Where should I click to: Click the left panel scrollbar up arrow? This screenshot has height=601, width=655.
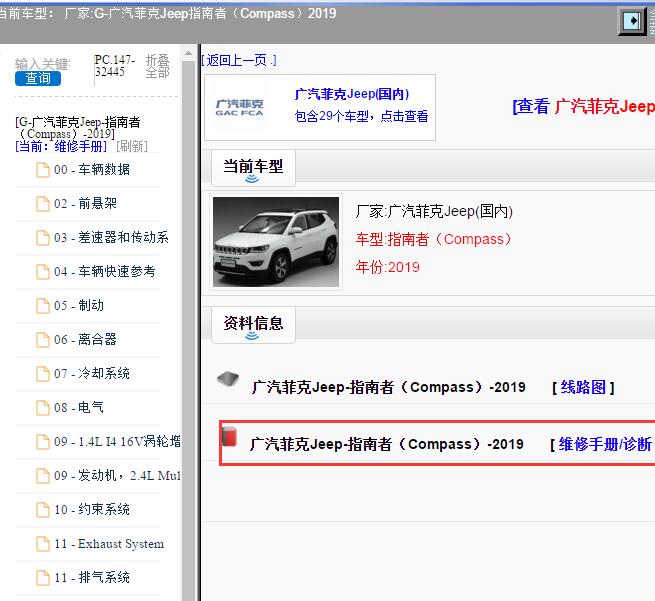[188, 53]
